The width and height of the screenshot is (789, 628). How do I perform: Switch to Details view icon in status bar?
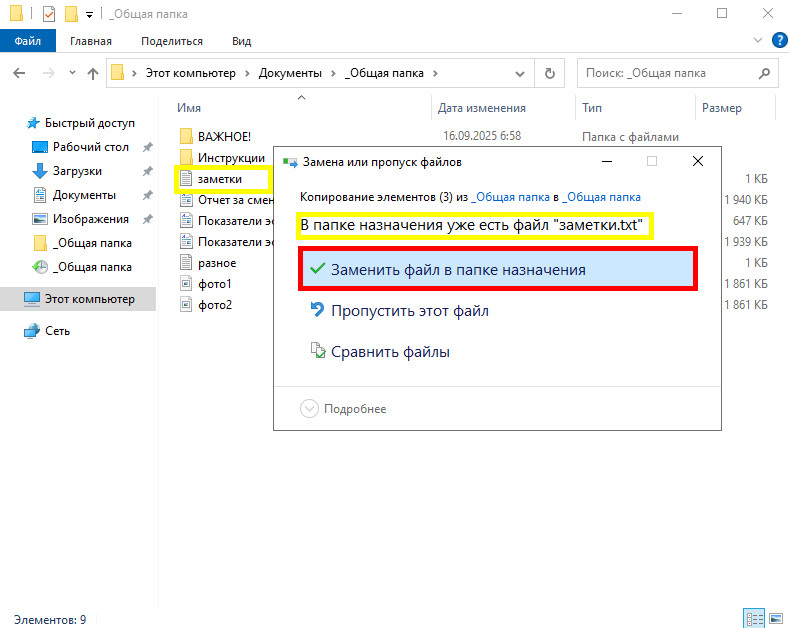(753, 619)
